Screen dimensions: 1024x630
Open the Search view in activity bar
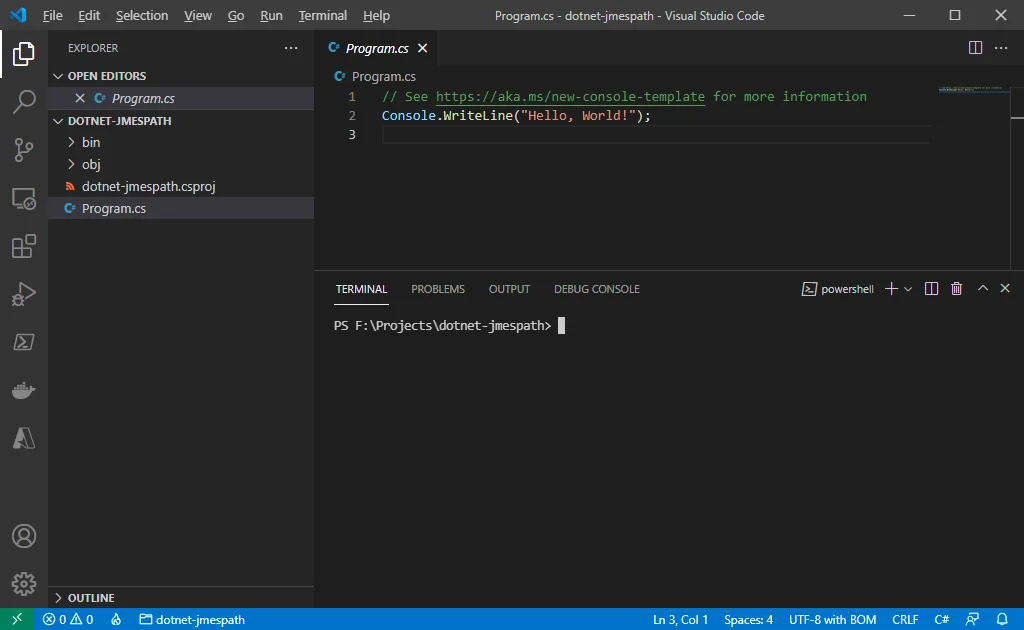click(24, 101)
